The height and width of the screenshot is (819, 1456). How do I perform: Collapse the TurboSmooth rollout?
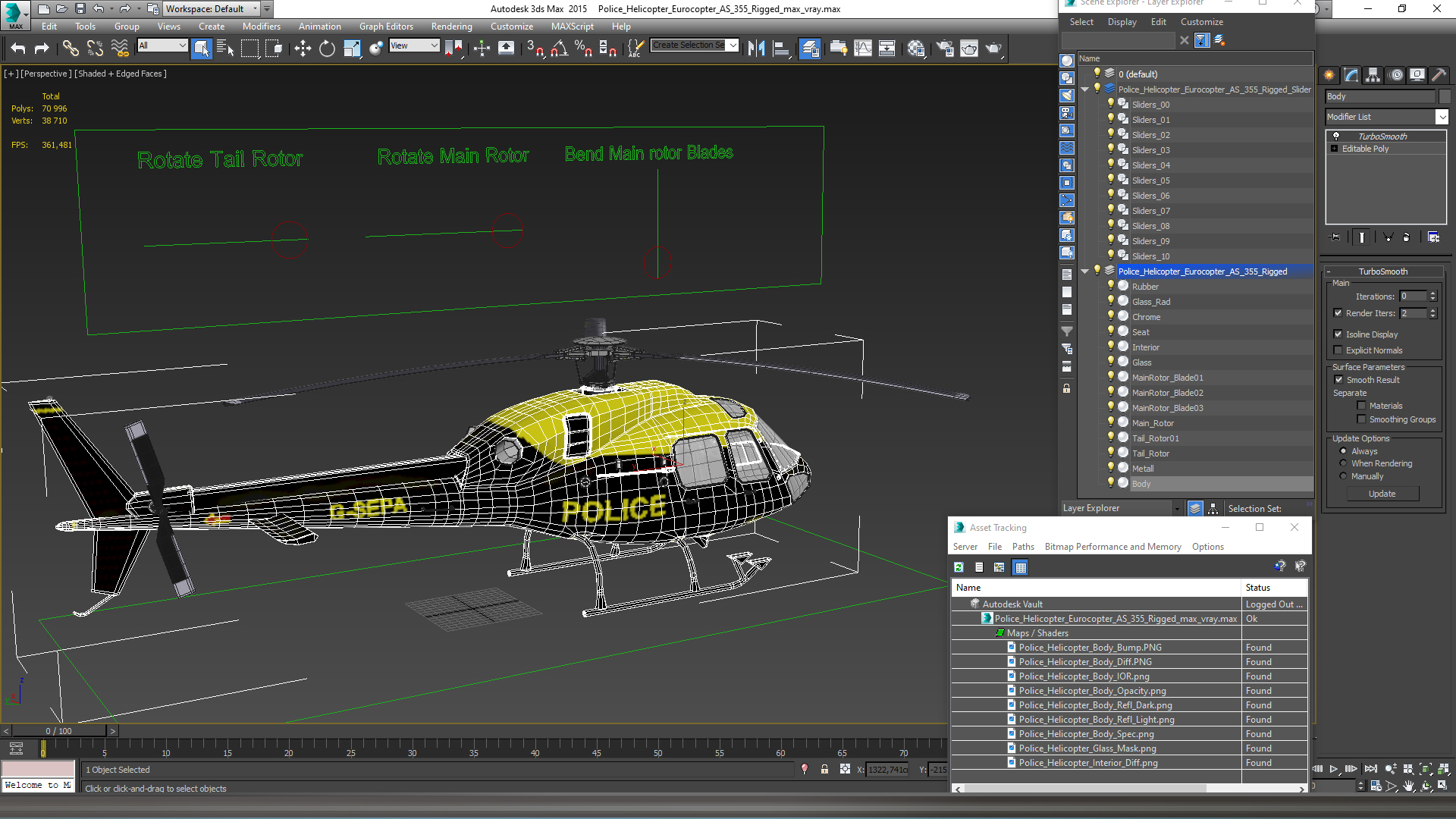1383,271
